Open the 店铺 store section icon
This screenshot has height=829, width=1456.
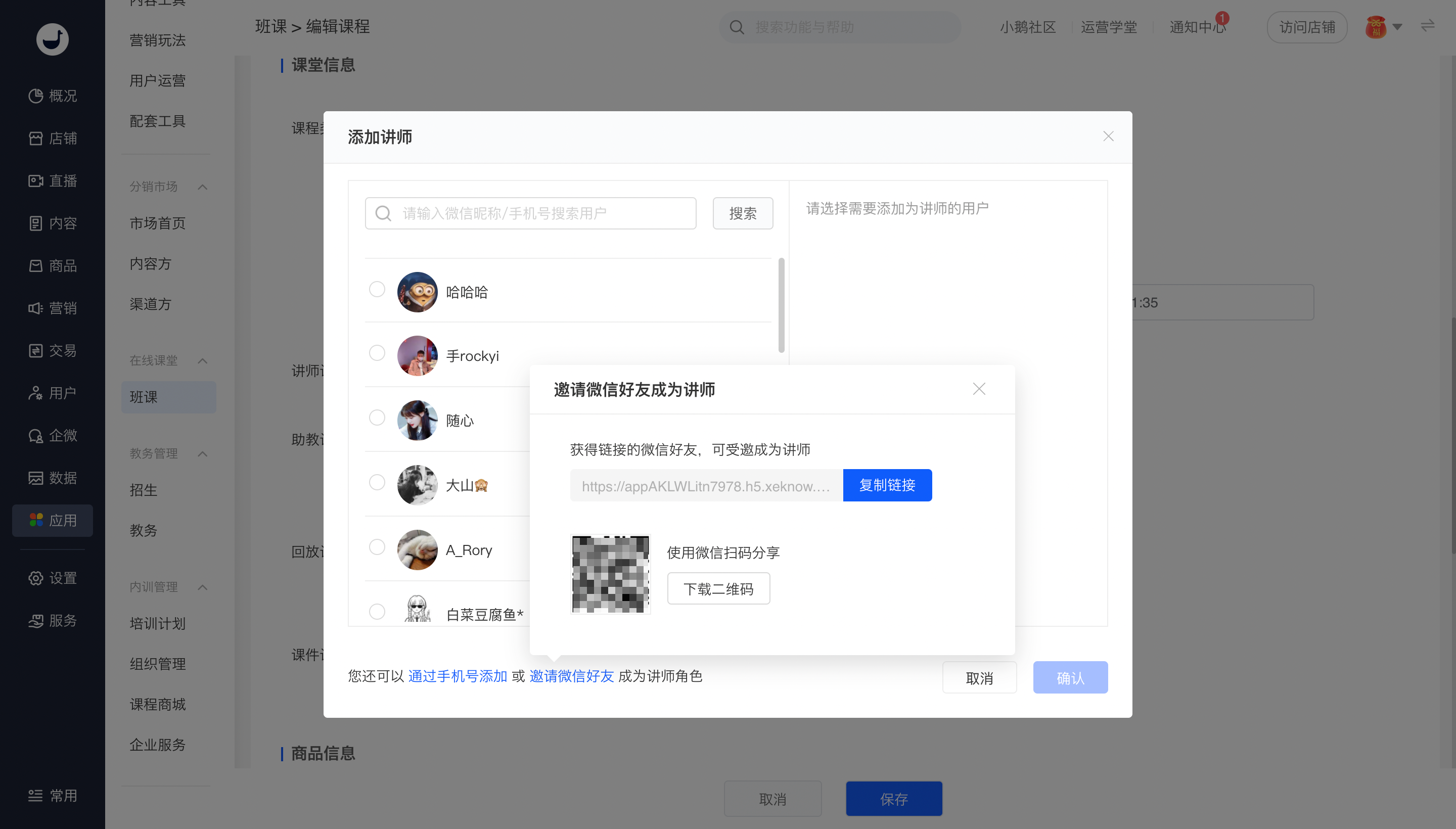click(35, 139)
